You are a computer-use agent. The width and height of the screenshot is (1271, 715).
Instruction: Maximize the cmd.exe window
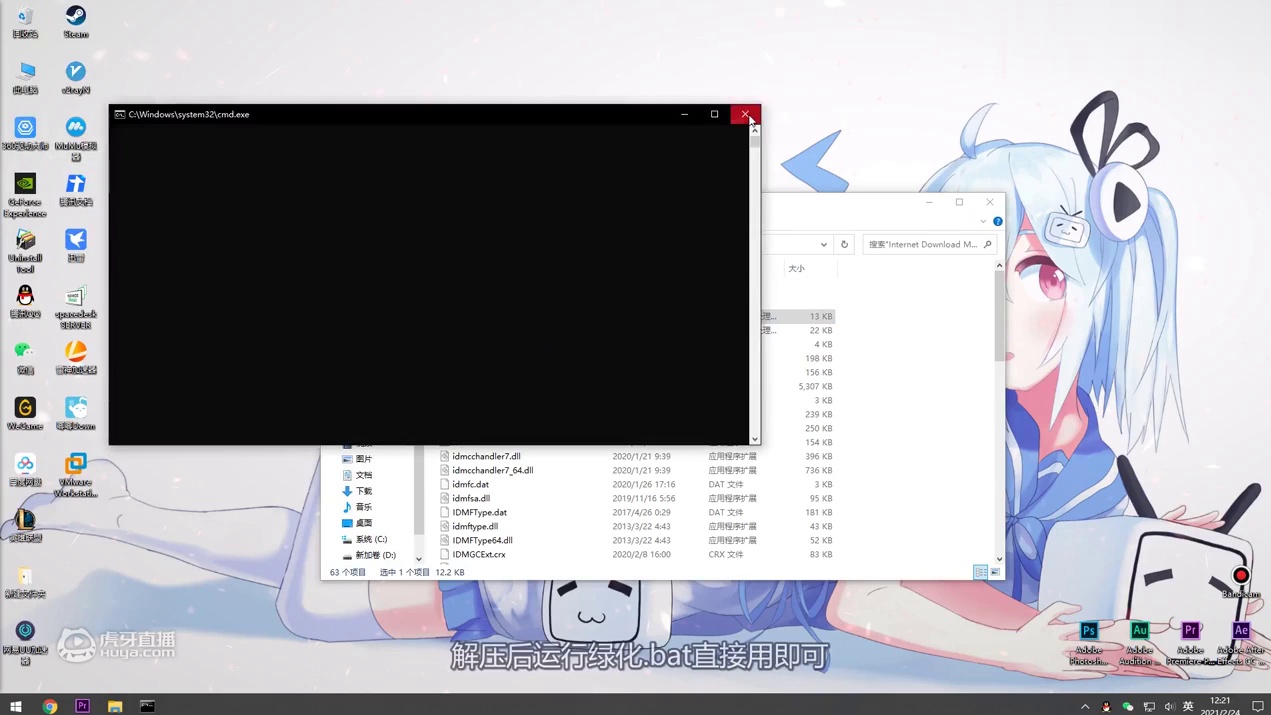click(x=714, y=114)
